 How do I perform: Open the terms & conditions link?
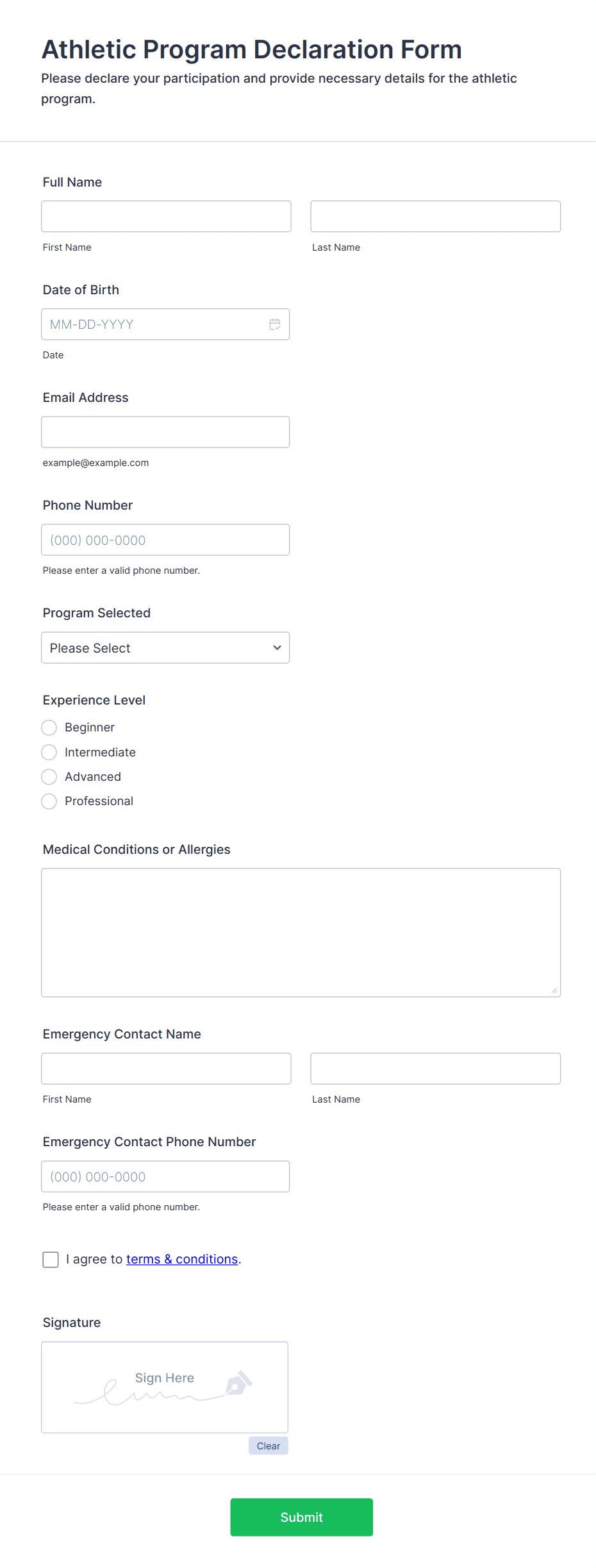tap(182, 1260)
